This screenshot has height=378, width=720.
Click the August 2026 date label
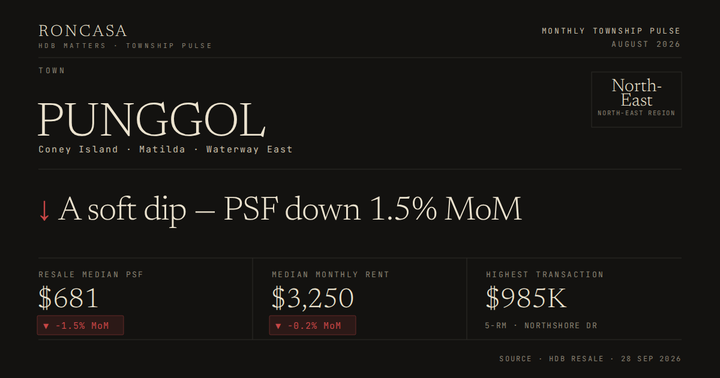646,44
